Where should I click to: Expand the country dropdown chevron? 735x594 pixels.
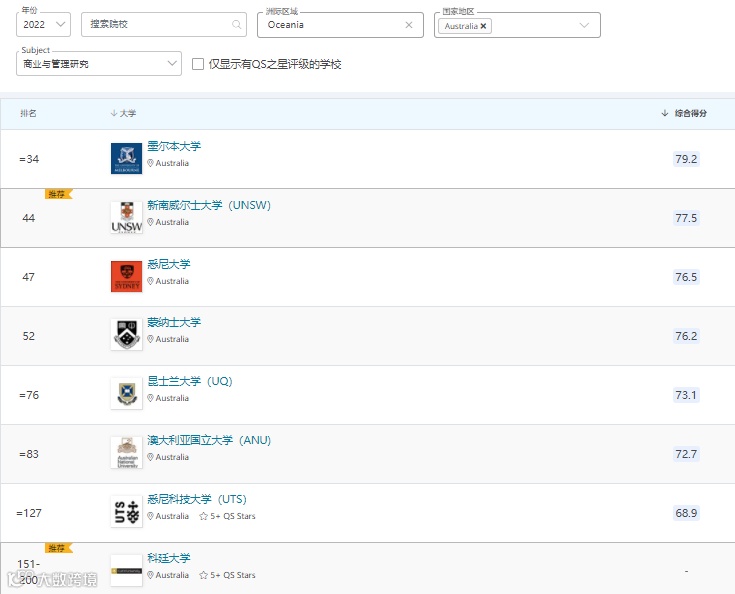click(x=584, y=25)
